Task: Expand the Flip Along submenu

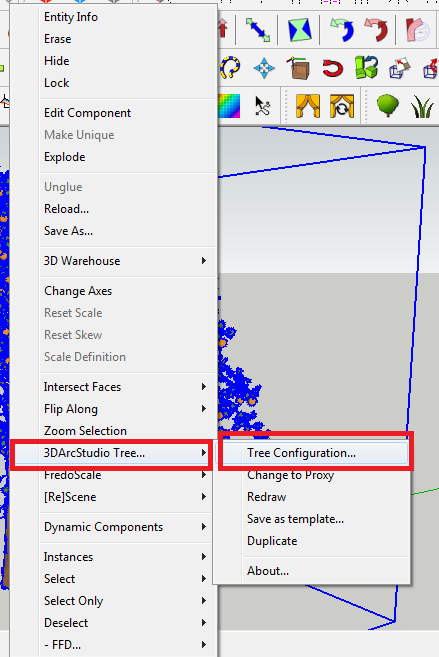Action: pyautogui.click(x=127, y=409)
